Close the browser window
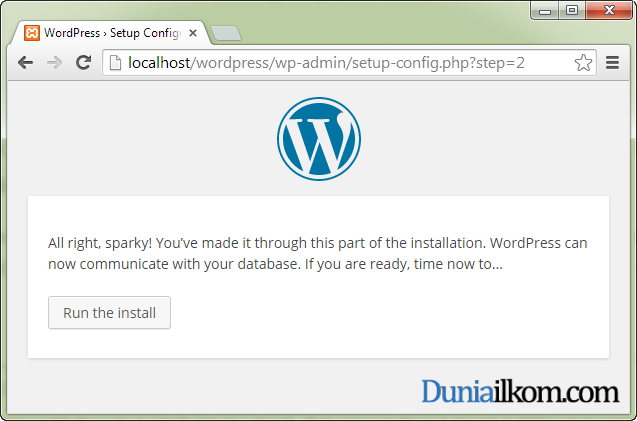Viewport: 637px width, 421px height. point(609,10)
